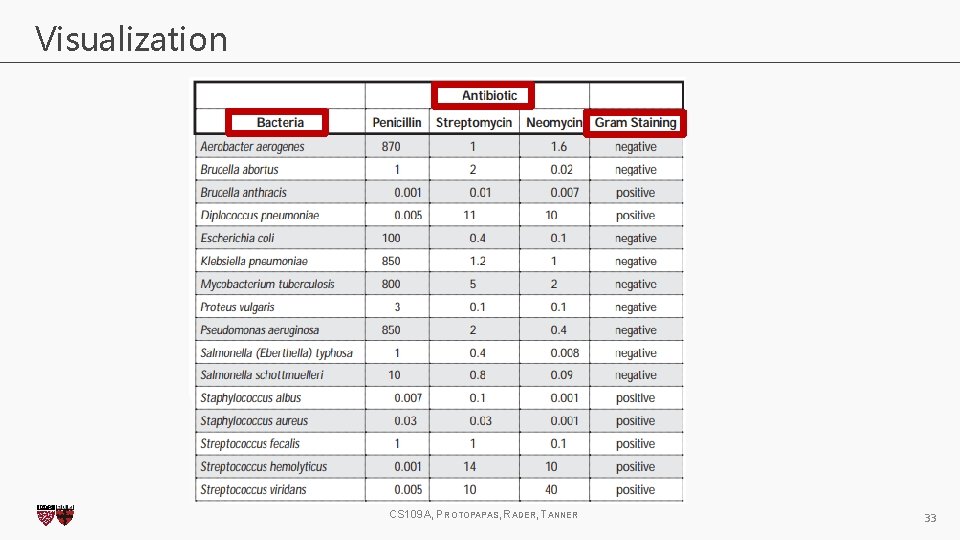
Task: Click Penicillin value 870 for Aerobacter aerogenes
Action: point(391,146)
